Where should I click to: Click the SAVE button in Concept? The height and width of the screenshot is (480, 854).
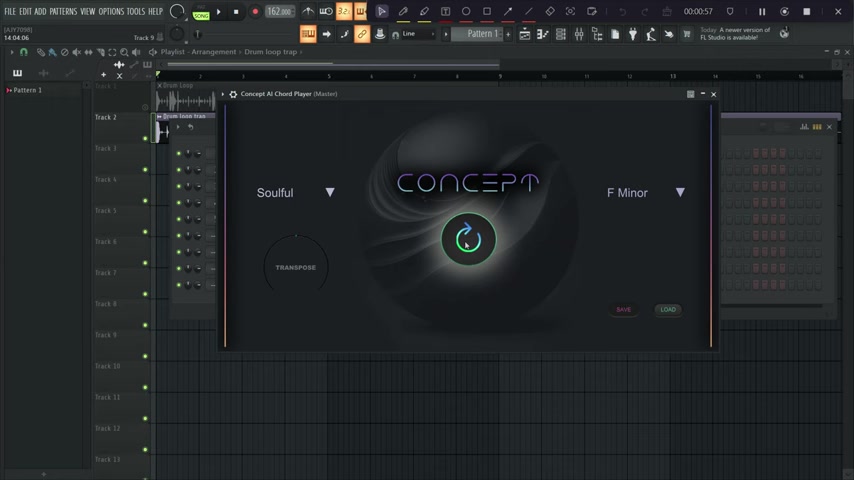[x=624, y=309]
